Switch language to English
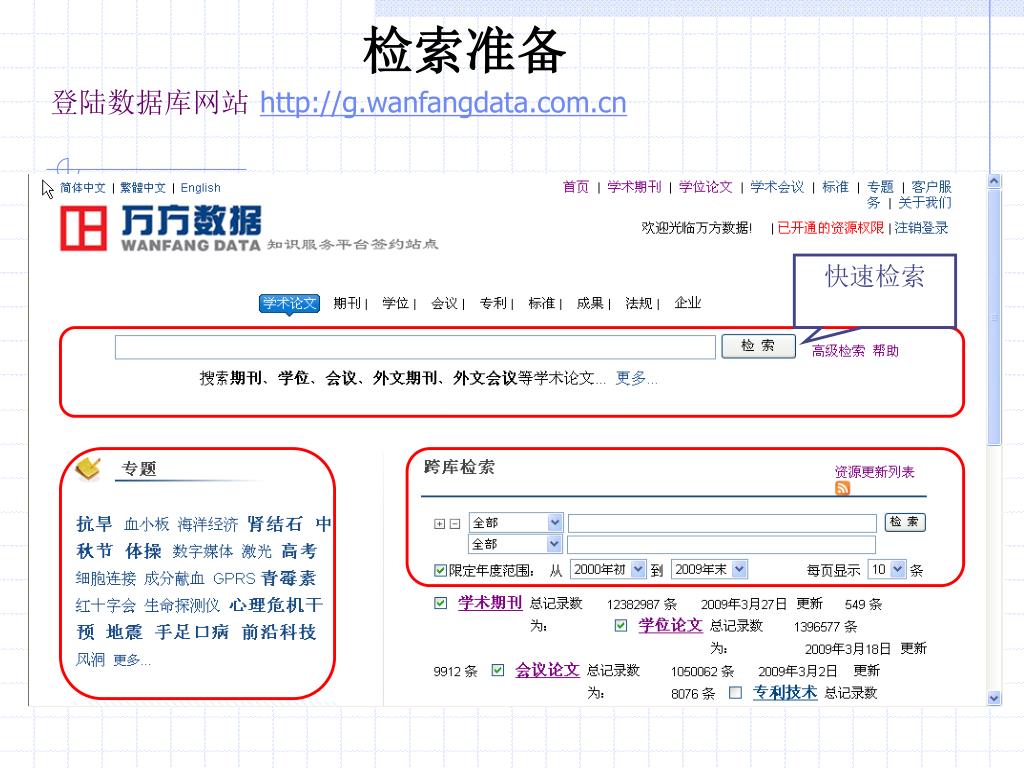This screenshot has height=768, width=1024. coord(200,188)
